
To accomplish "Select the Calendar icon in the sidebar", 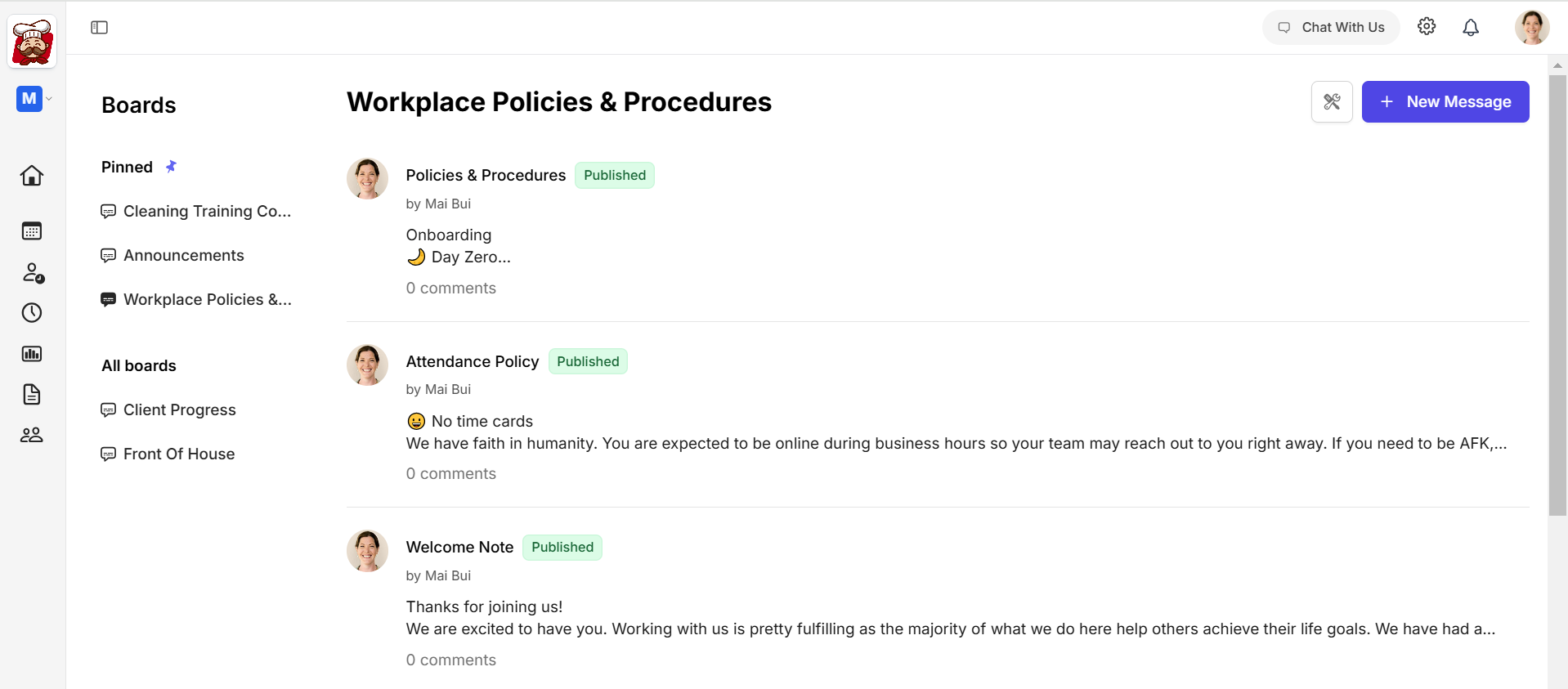I will [32, 231].
